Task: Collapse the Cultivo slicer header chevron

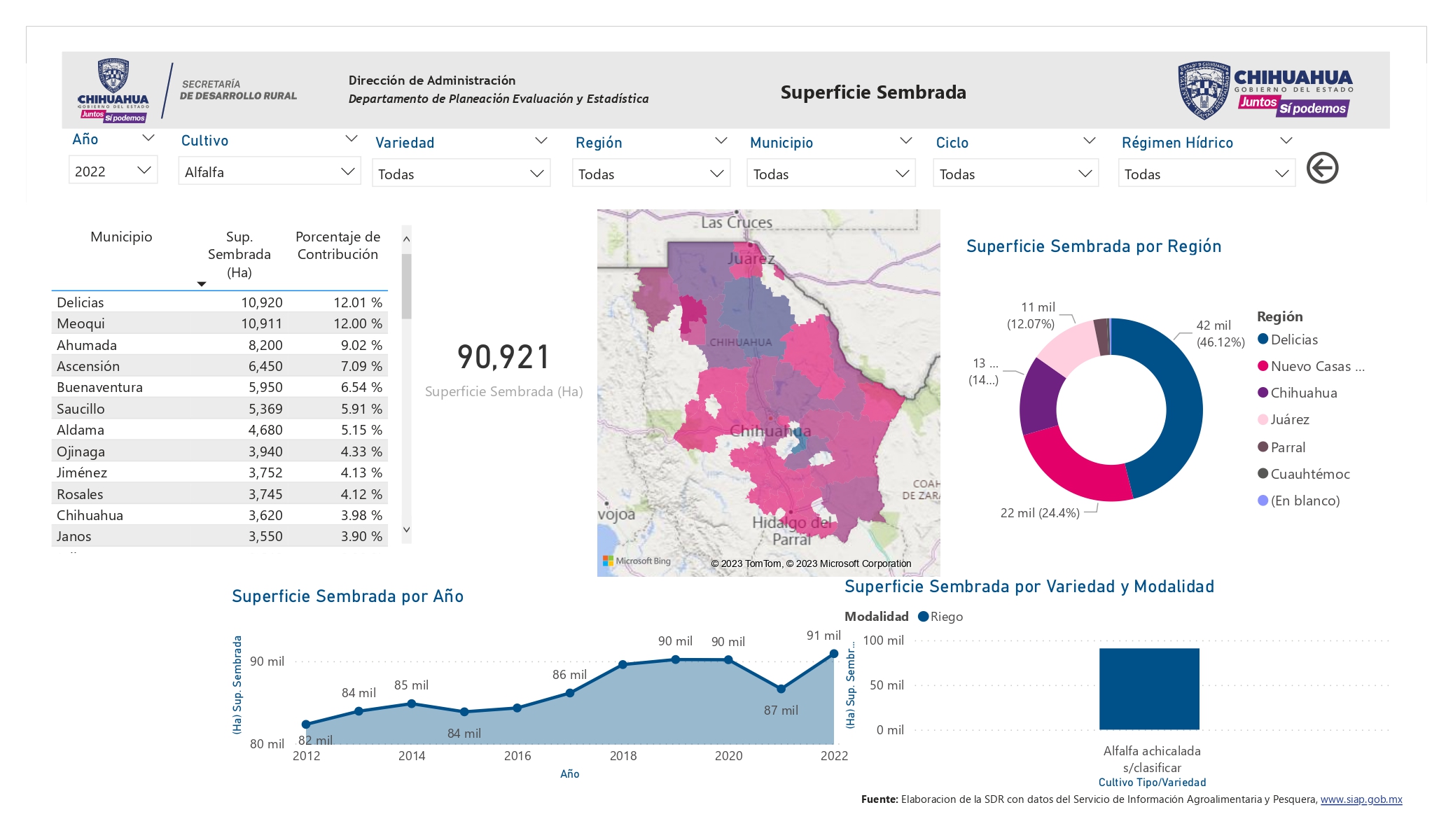Action: pyautogui.click(x=352, y=139)
